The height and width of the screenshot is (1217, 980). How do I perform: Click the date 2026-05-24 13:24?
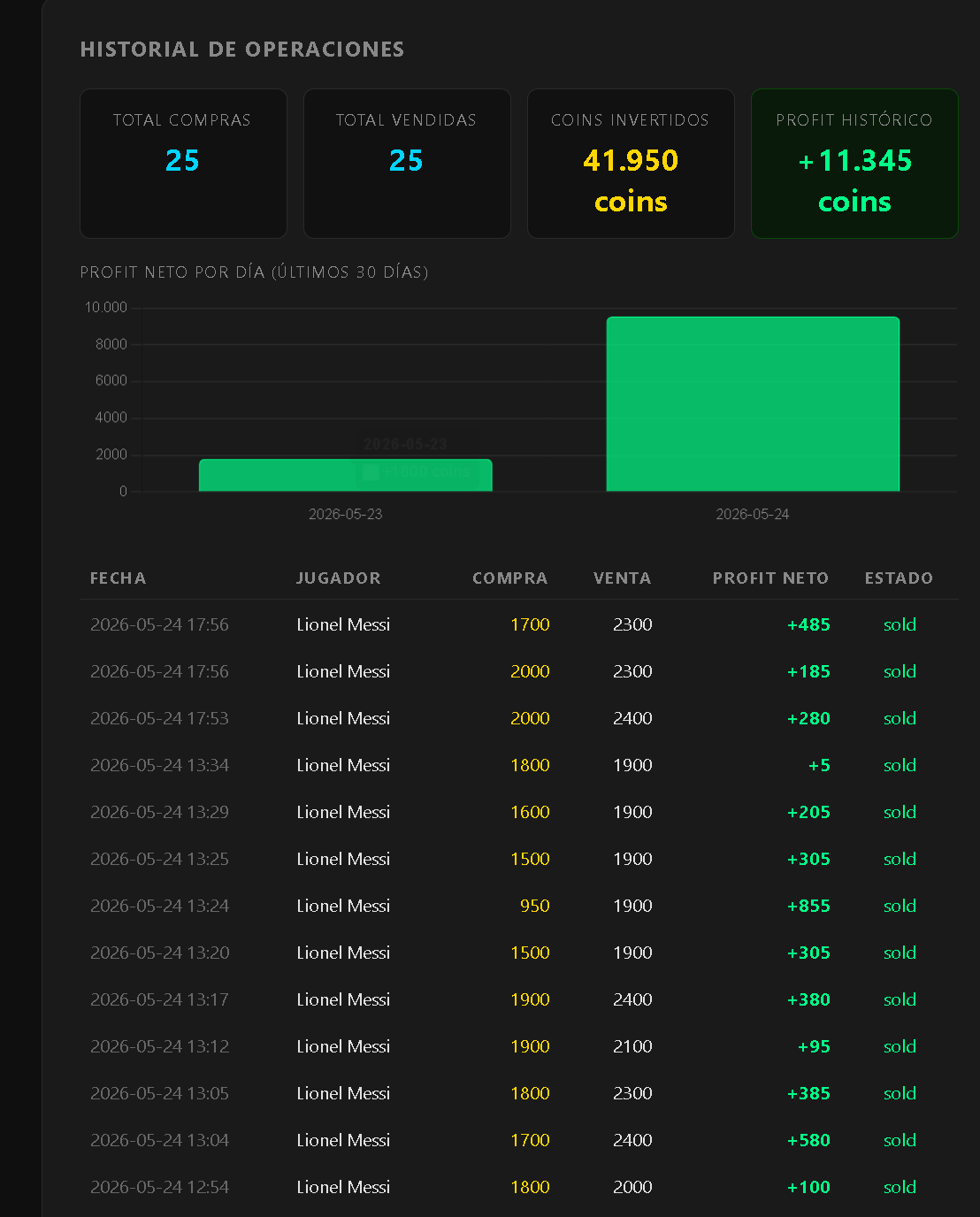(159, 906)
